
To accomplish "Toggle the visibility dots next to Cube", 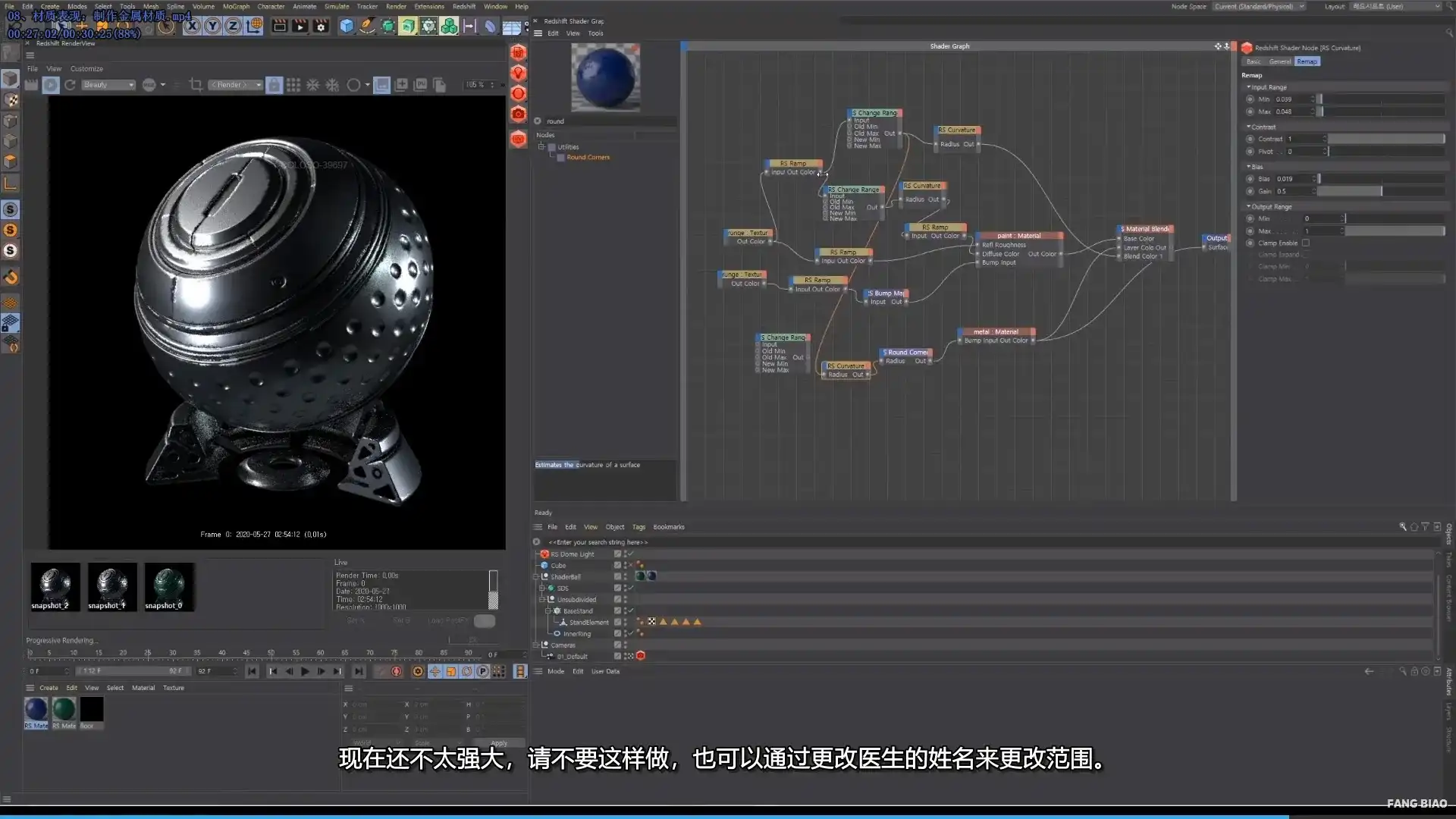I will tap(624, 565).
